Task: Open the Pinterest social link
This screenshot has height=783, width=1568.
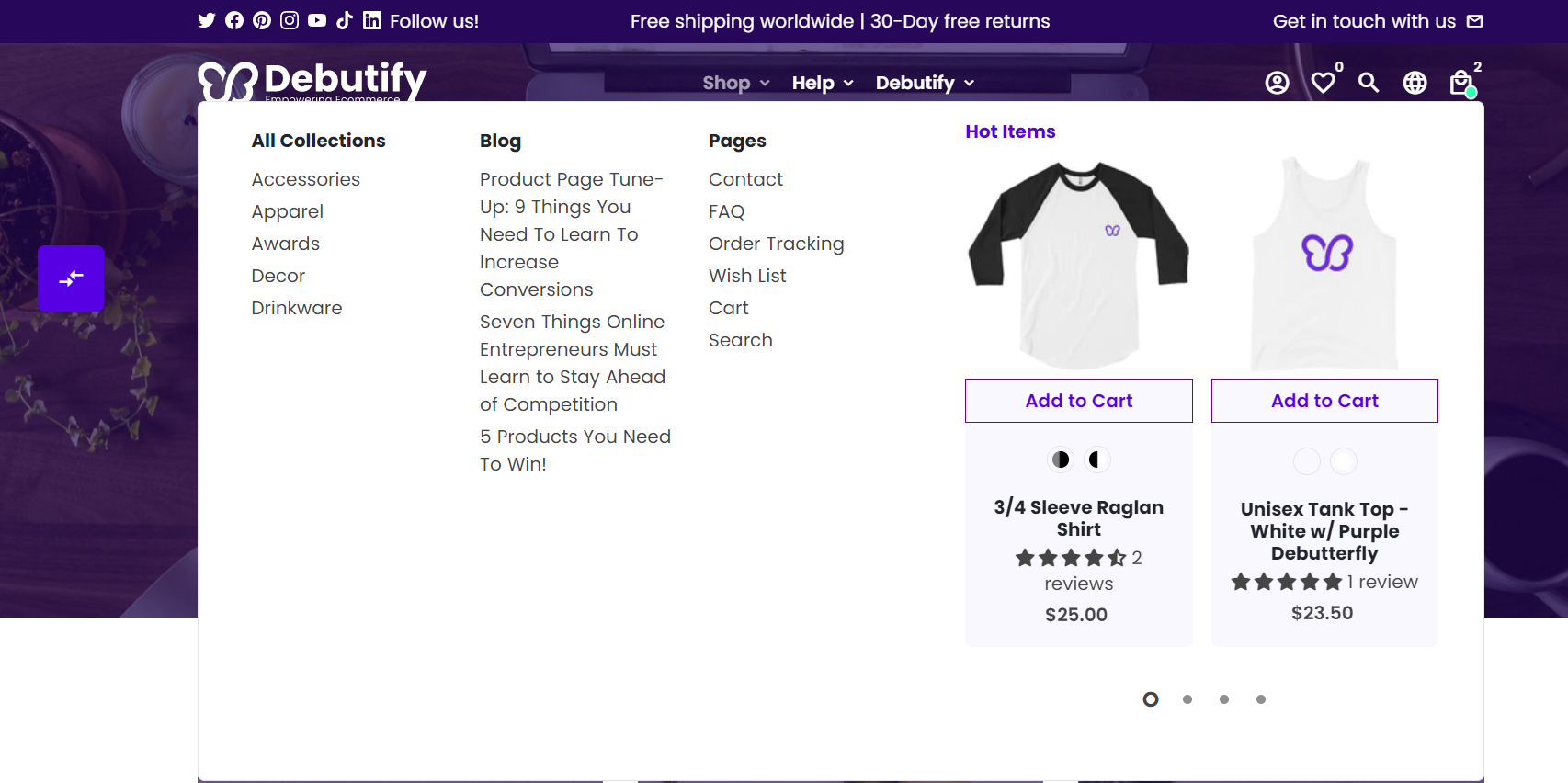Action: (x=262, y=20)
